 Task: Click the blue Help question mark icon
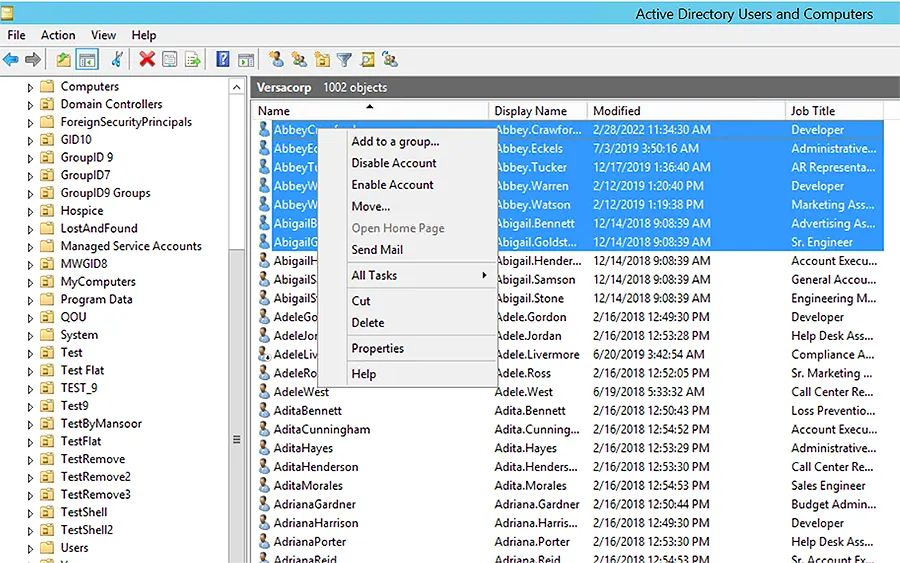[223, 59]
